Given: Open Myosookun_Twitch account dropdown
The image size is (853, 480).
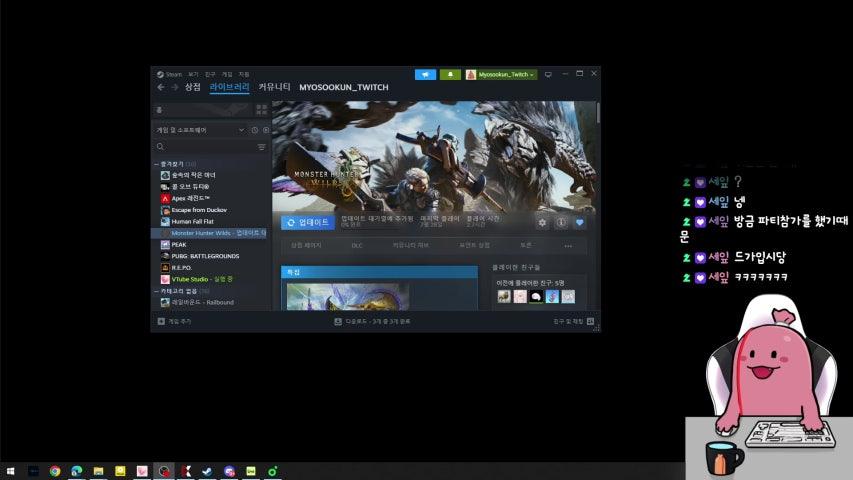Looking at the screenshot, I should [x=501, y=74].
